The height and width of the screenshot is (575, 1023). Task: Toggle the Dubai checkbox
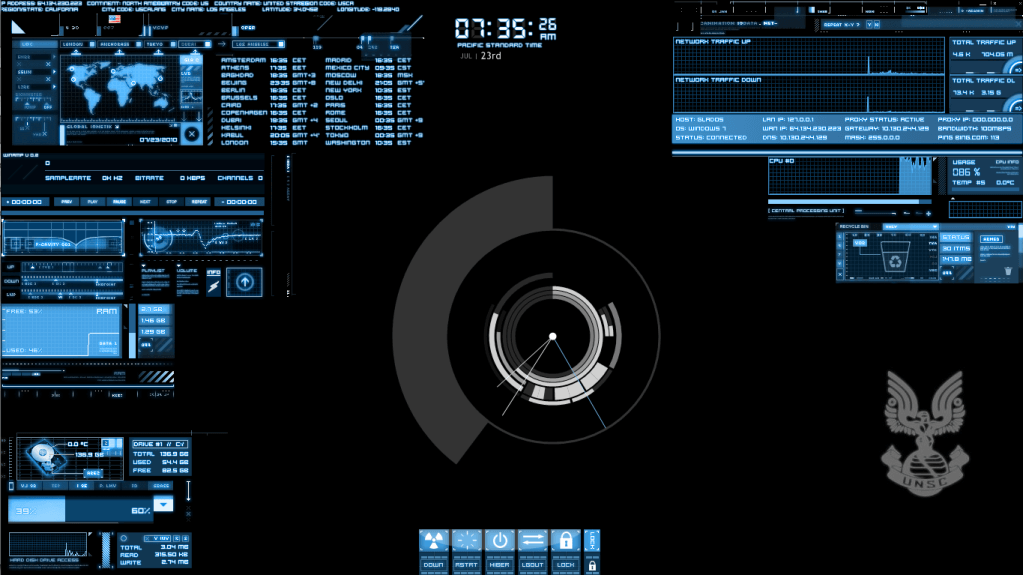click(x=207, y=44)
